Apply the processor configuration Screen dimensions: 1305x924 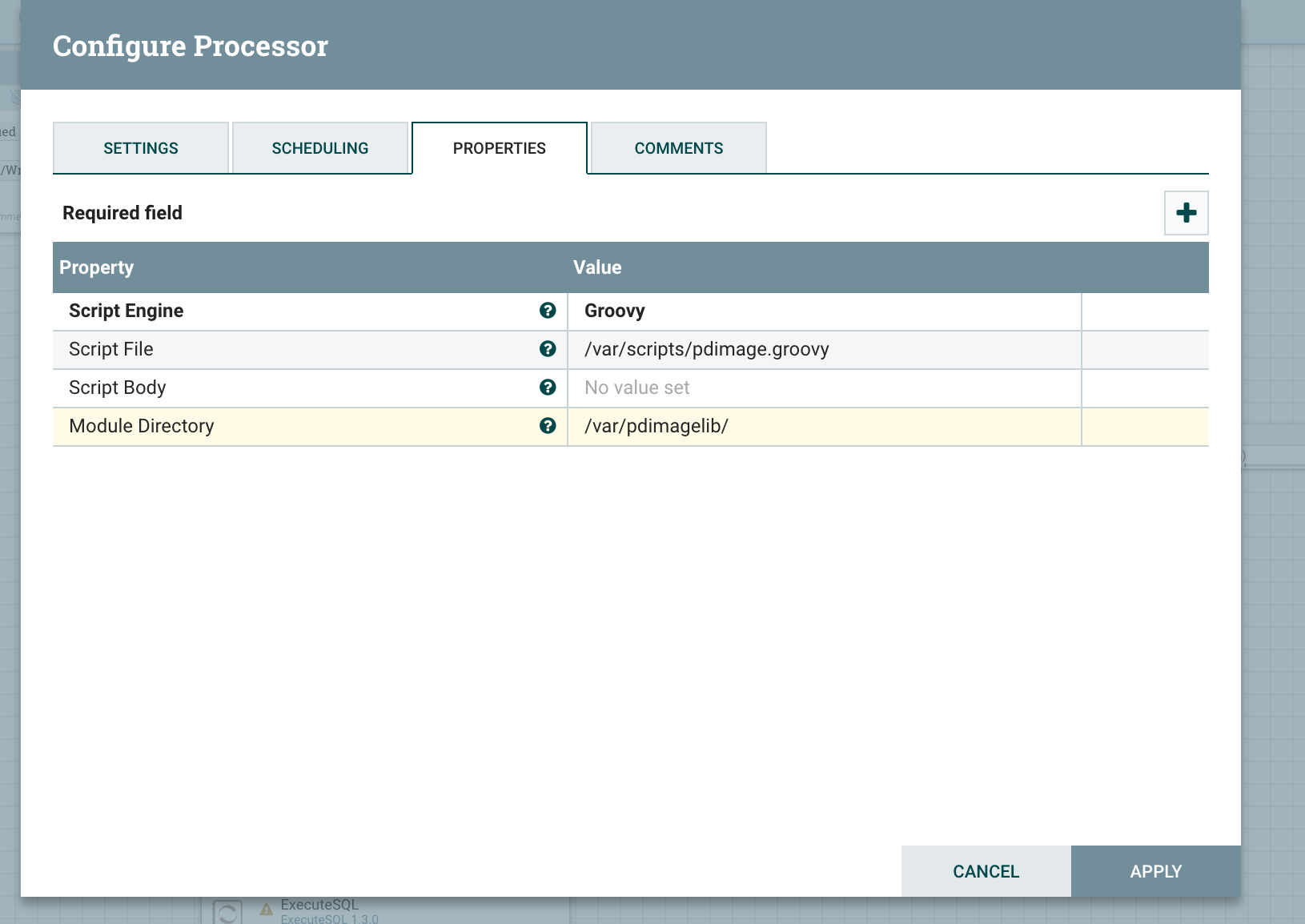(1155, 871)
